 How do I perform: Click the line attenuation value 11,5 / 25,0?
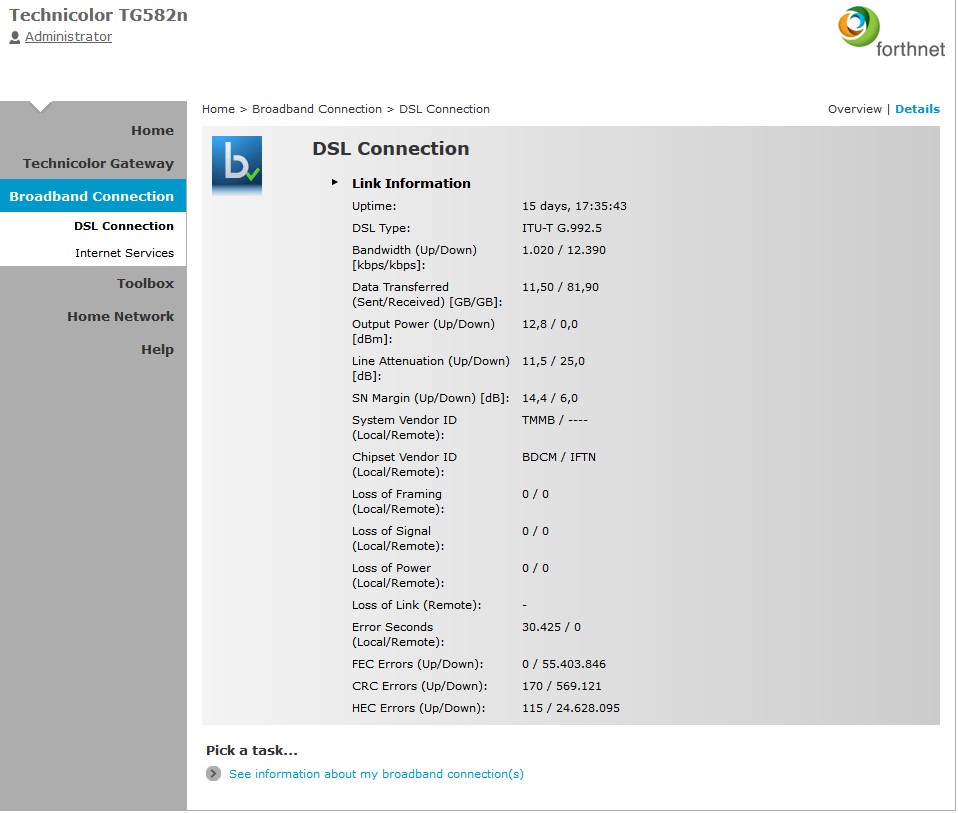(553, 361)
